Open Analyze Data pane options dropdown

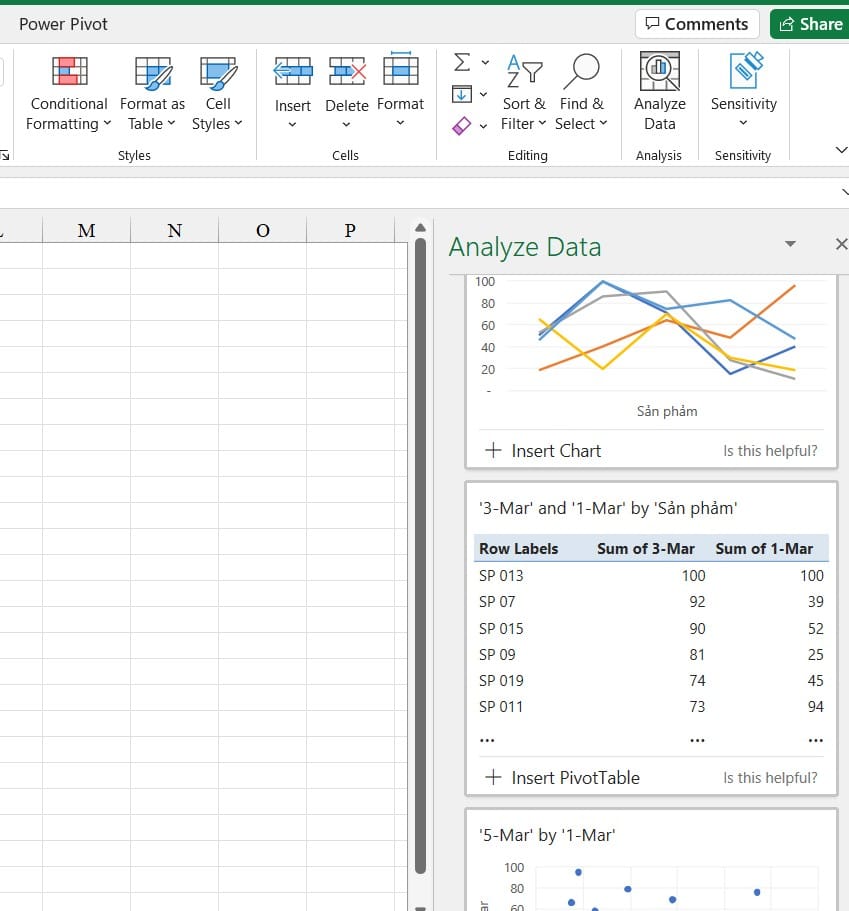[x=790, y=245]
